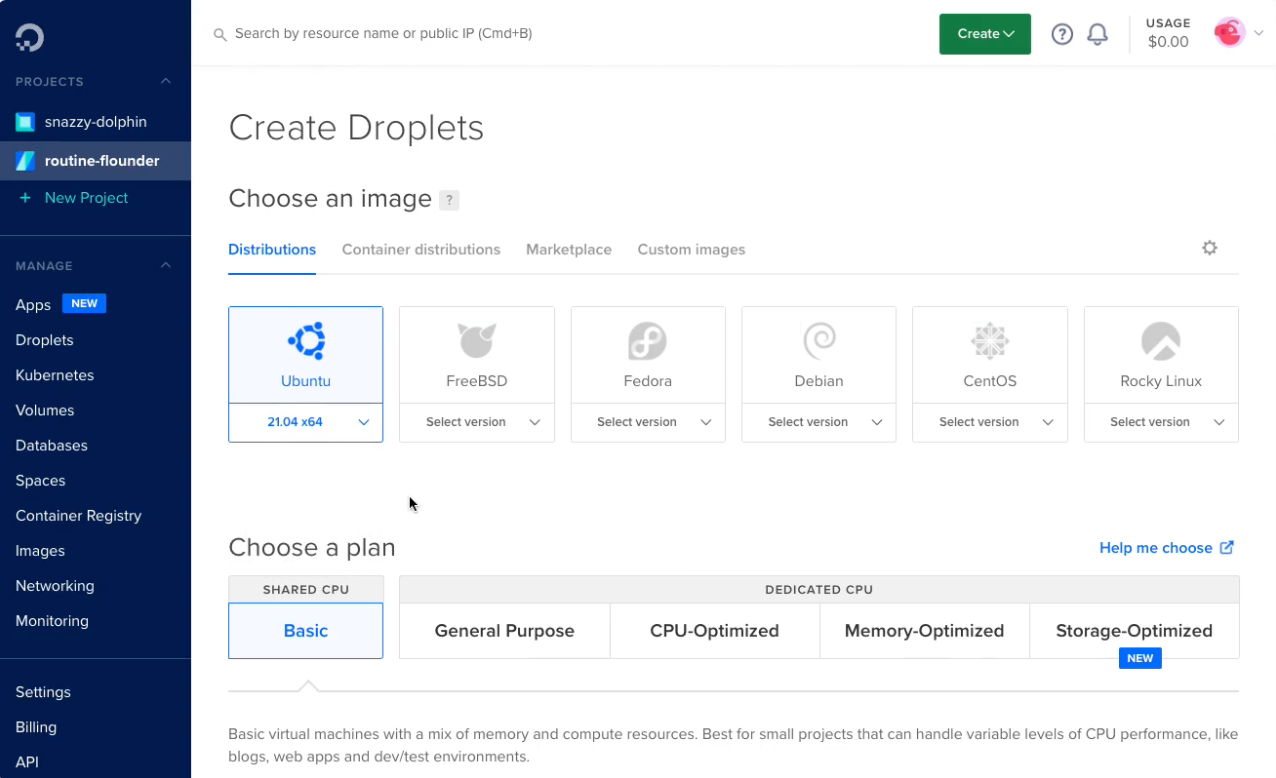Click the green Create button
This screenshot has height=778, width=1276.
985,34
